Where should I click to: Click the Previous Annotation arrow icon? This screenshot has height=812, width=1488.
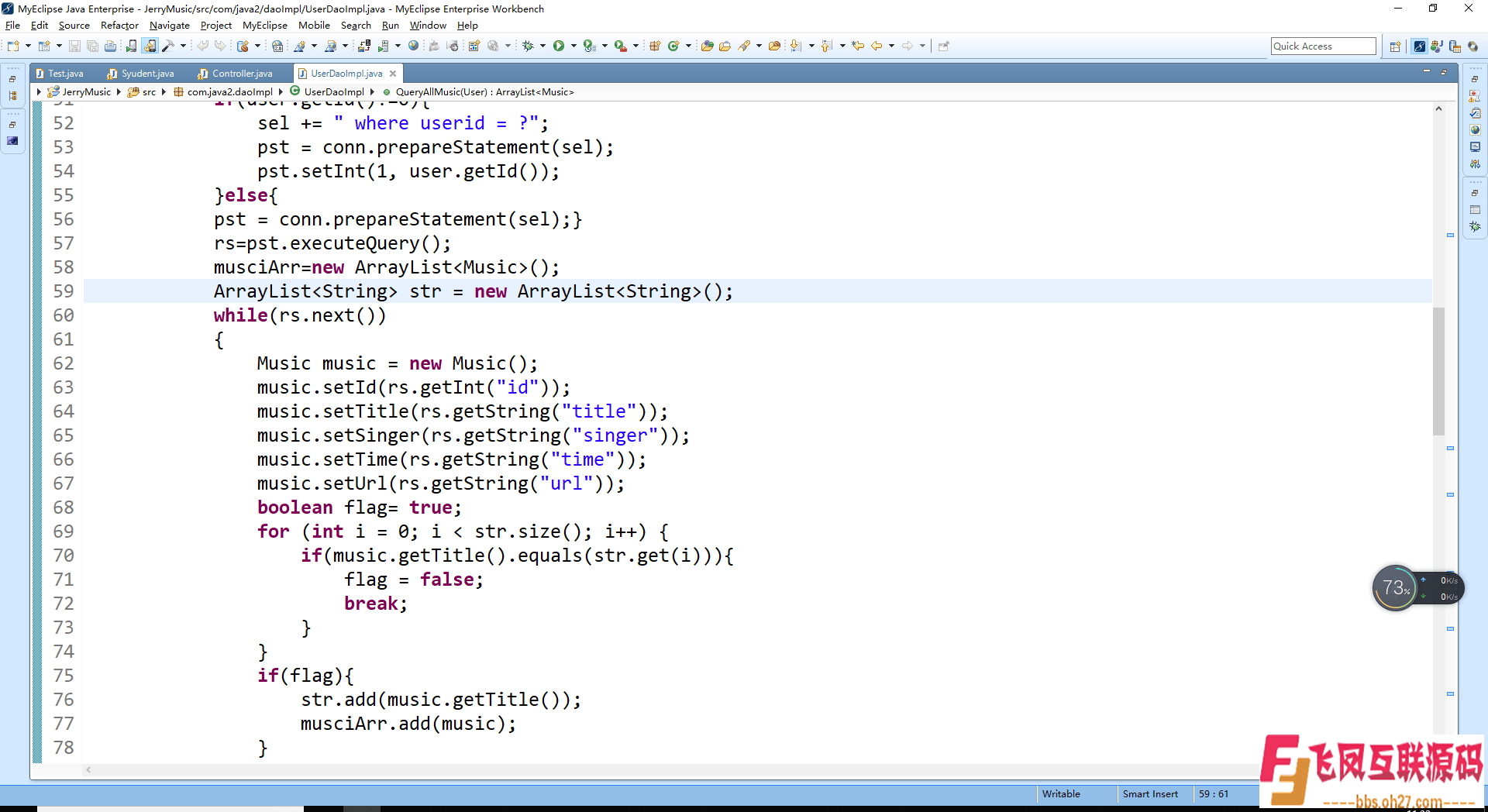click(x=827, y=46)
